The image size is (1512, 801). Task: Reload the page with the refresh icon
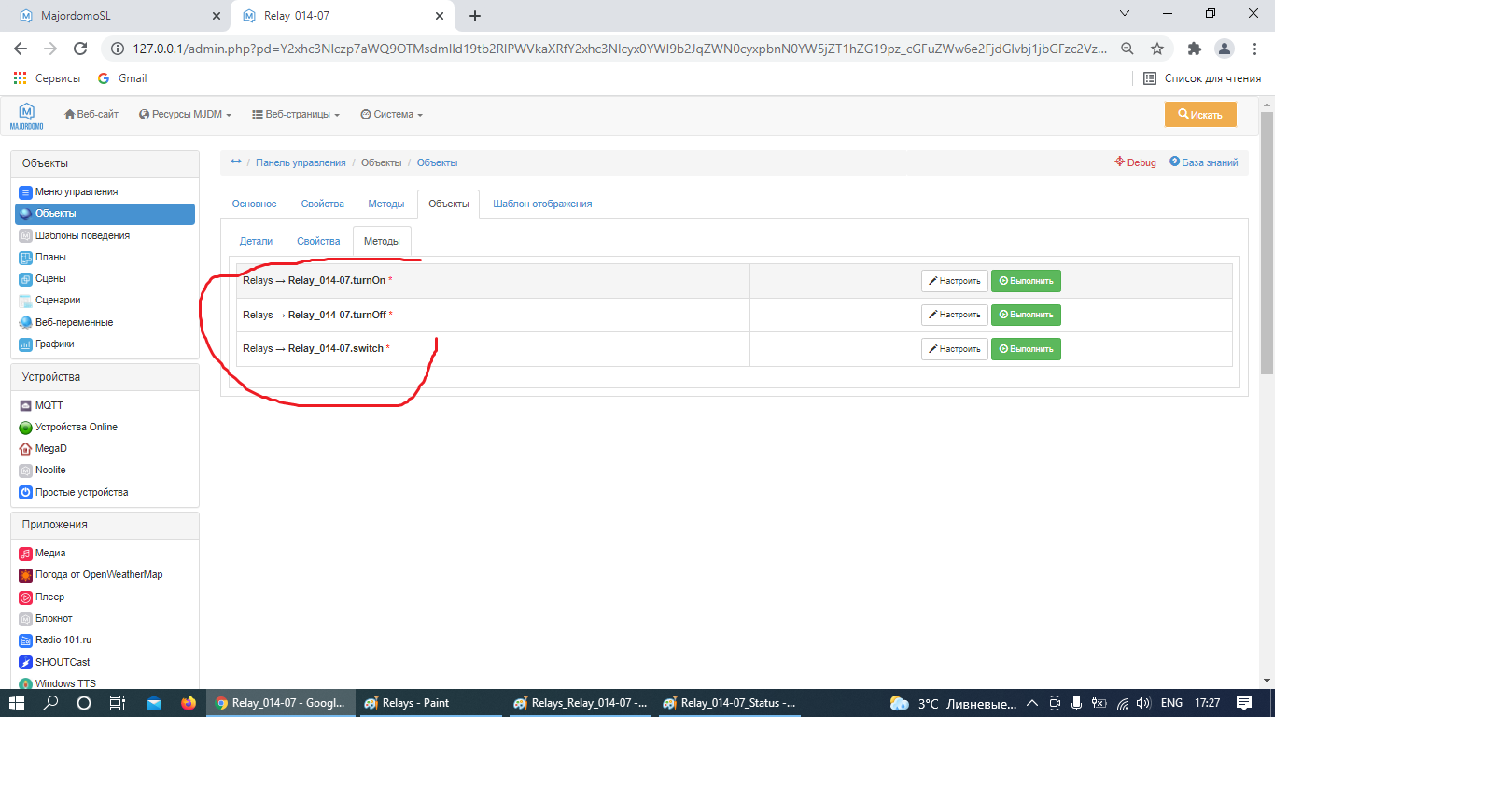click(80, 49)
